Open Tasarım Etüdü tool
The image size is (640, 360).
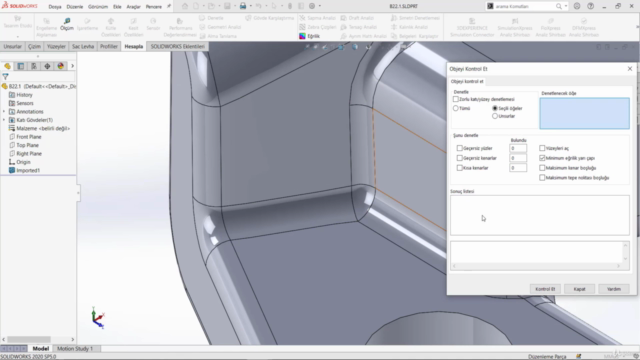click(18, 22)
